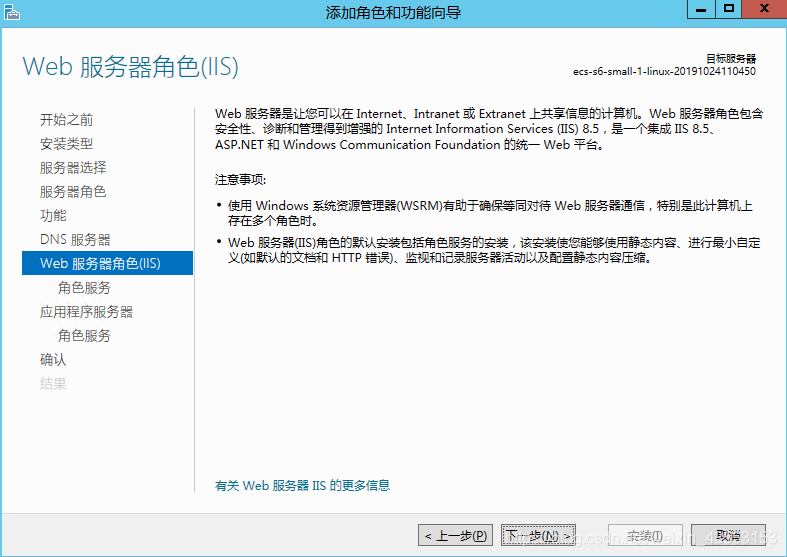Open link 有关 Web 服务器 IIS 的更多信息
The width and height of the screenshot is (787, 557).
302,486
